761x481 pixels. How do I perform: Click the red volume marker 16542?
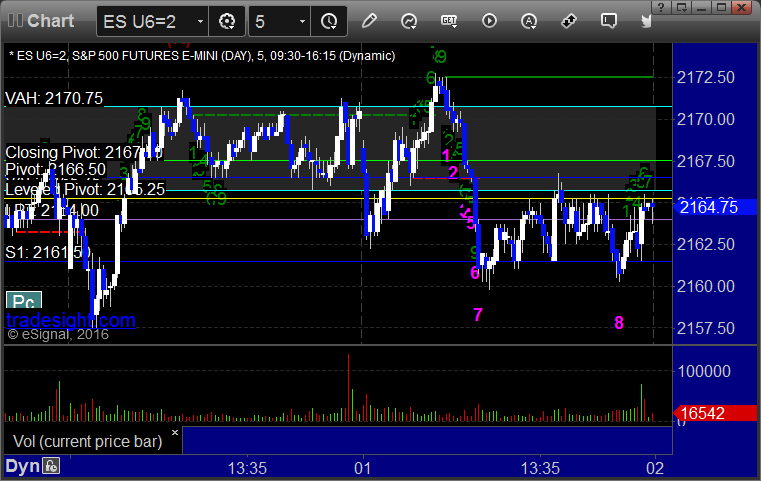(x=714, y=413)
